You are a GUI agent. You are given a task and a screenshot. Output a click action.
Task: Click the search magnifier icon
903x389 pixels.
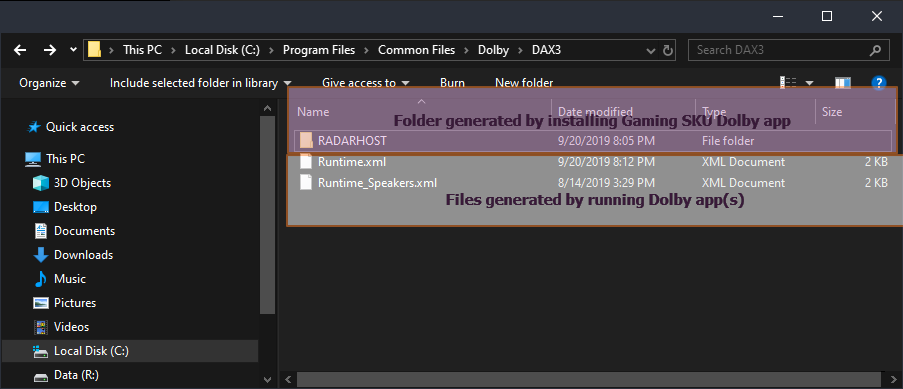875,50
